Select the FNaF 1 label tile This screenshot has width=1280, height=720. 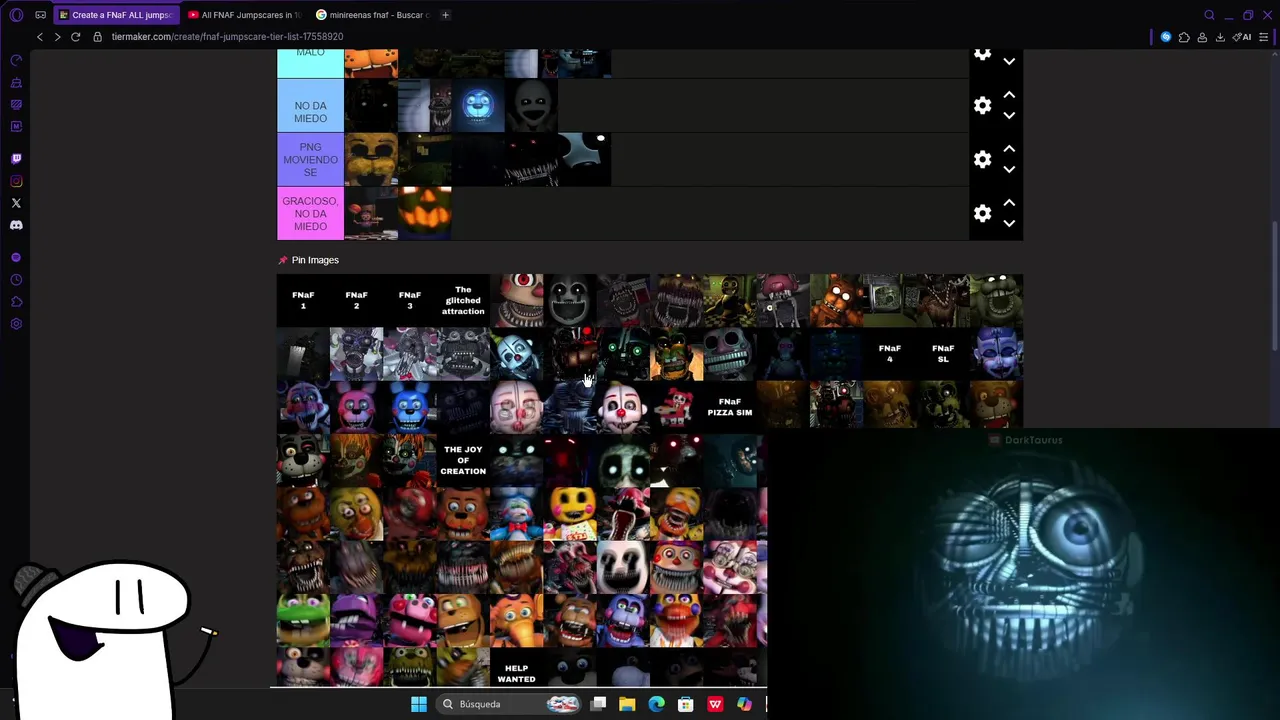pos(303,300)
